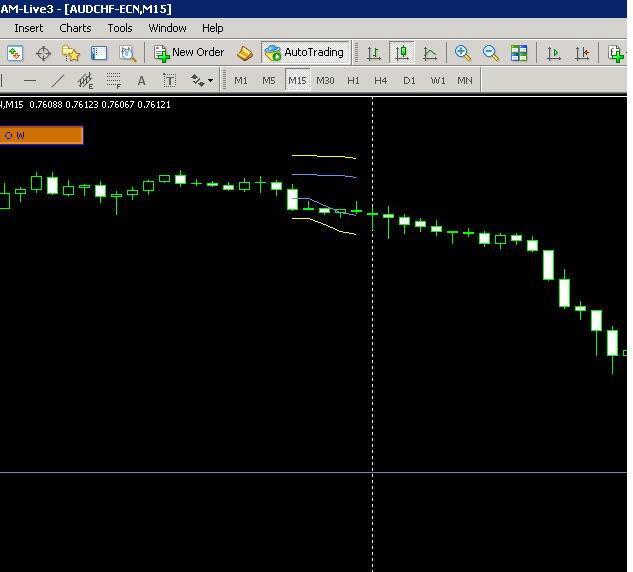Screen dimensions: 633x572
Task: Select the trendline drawing tool
Action: pos(58,81)
